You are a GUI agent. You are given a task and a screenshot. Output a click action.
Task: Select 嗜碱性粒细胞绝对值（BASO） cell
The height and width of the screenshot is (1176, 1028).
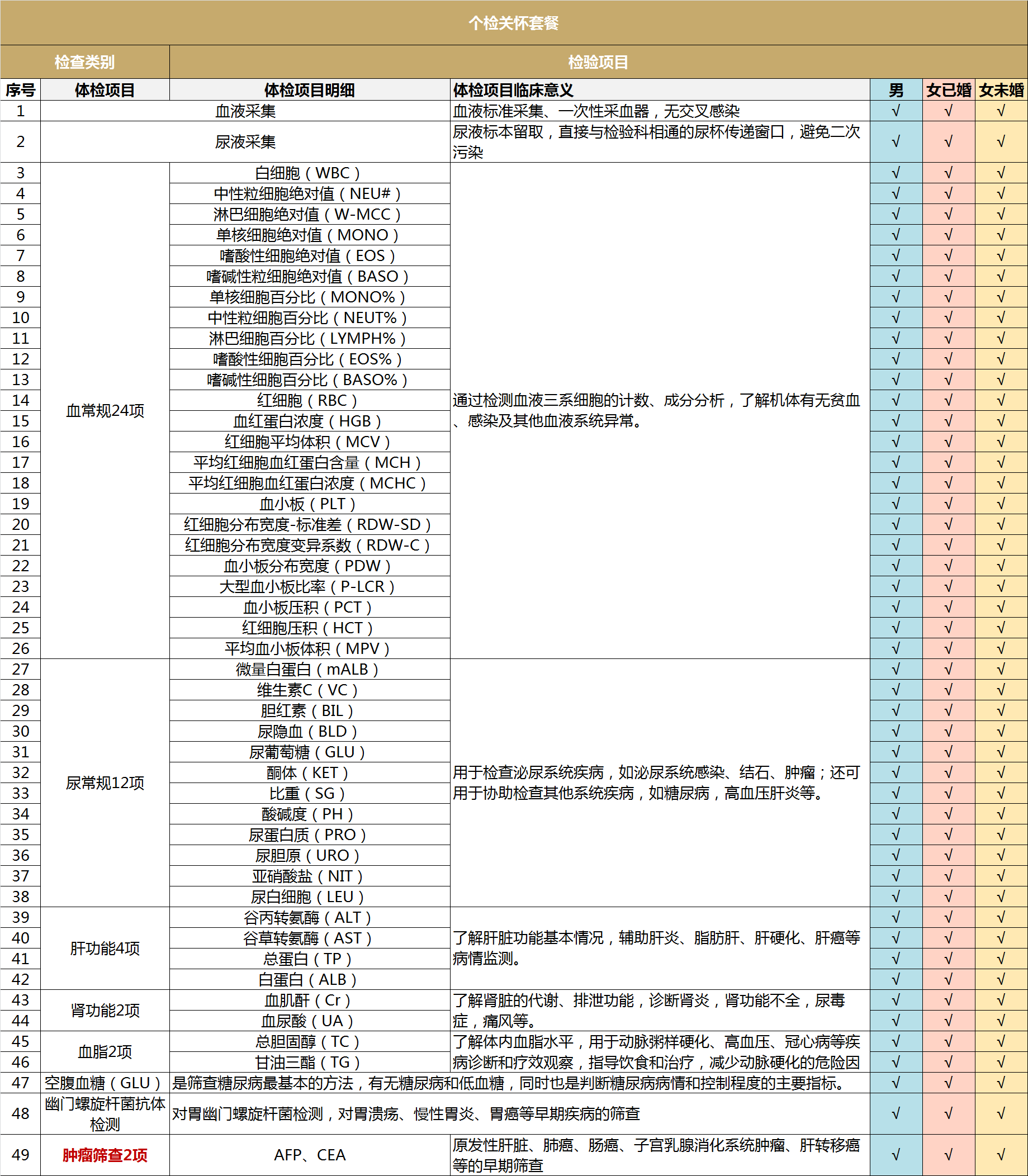[310, 277]
